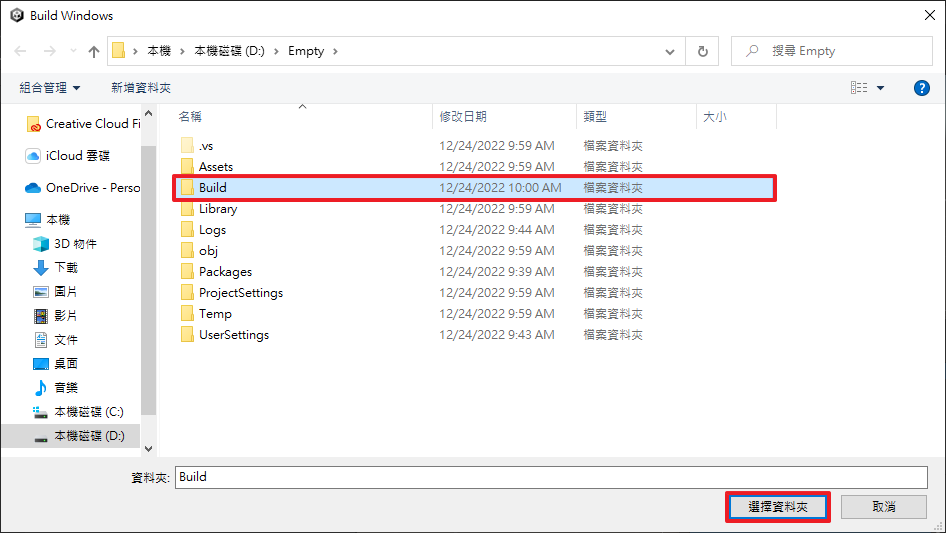The width and height of the screenshot is (946, 533).
Task: Click the Build folder icon
Action: (x=187, y=187)
